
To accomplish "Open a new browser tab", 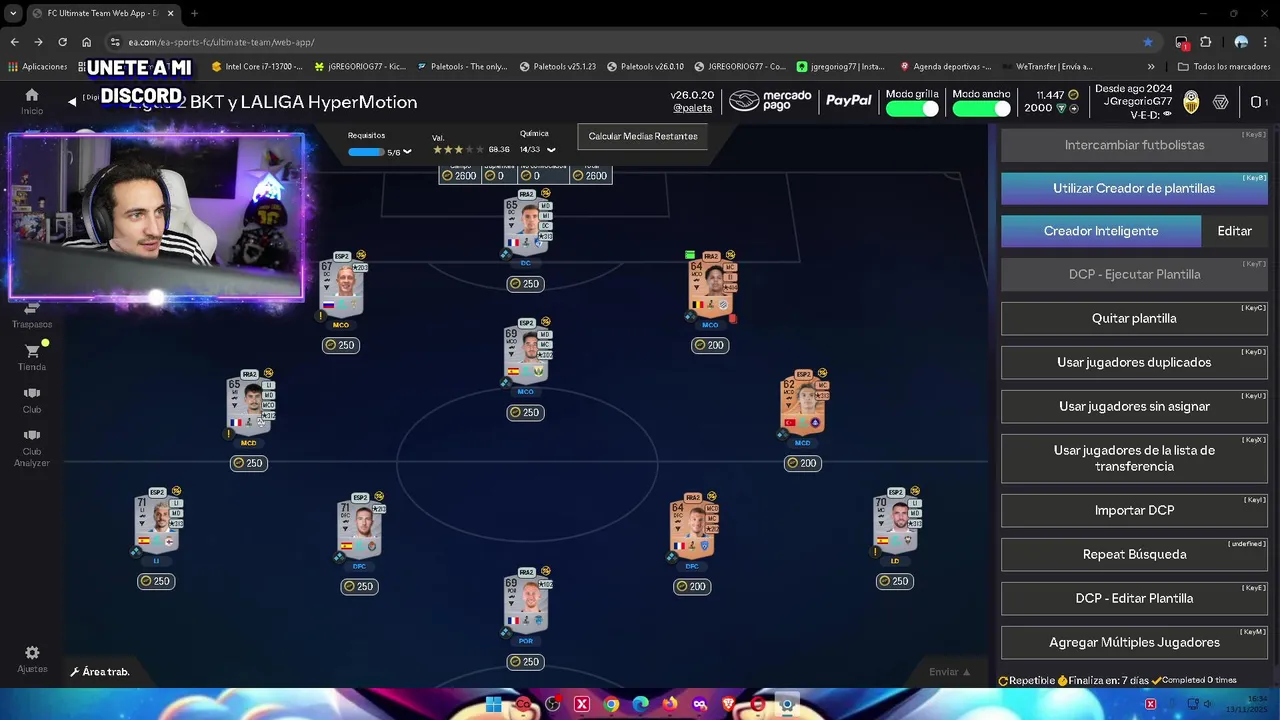I will 194,13.
